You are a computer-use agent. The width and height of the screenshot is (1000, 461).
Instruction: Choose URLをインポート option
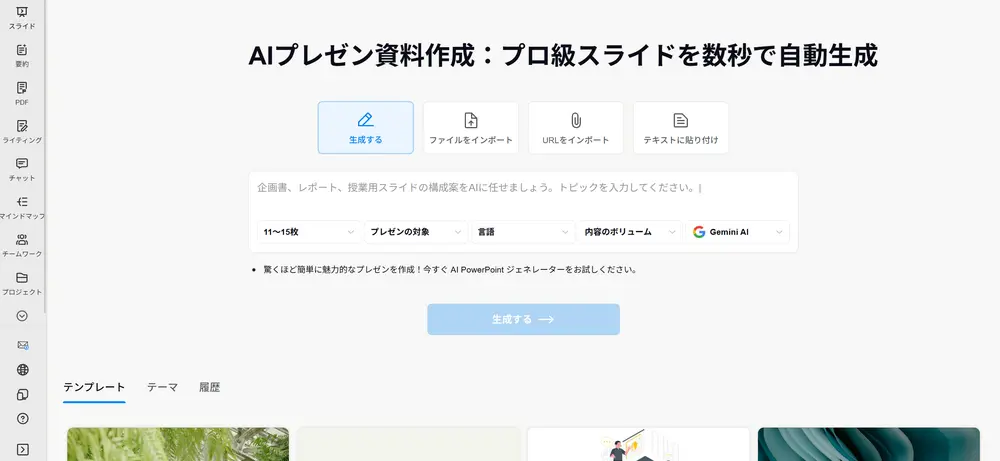pos(576,128)
